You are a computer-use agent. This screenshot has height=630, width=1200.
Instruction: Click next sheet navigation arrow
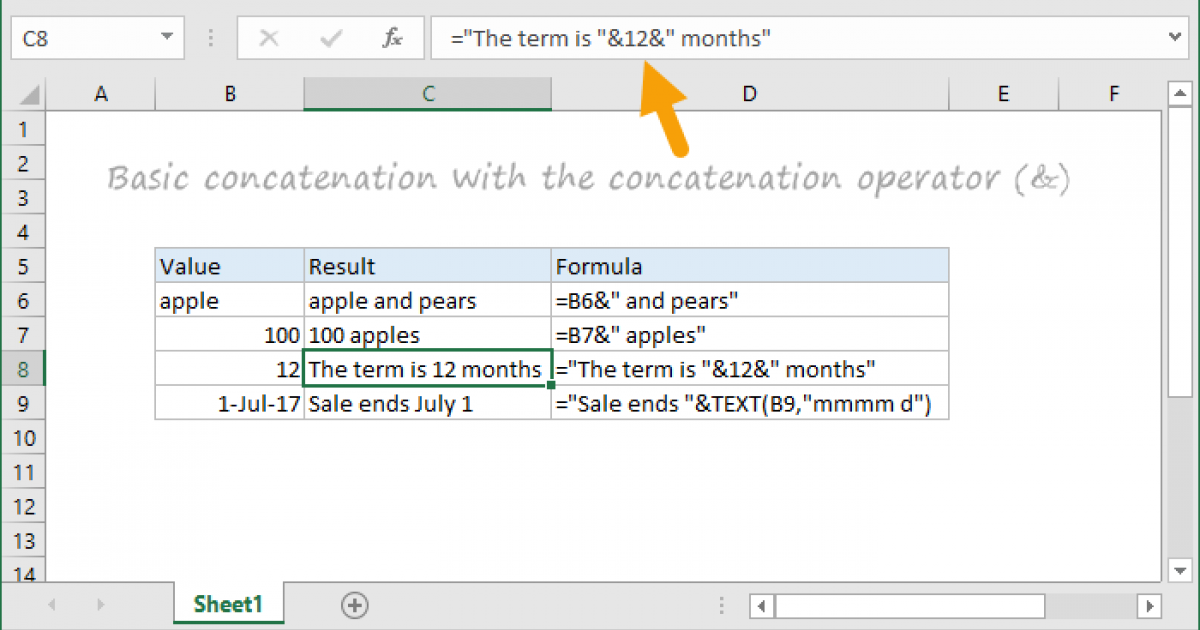(x=100, y=605)
